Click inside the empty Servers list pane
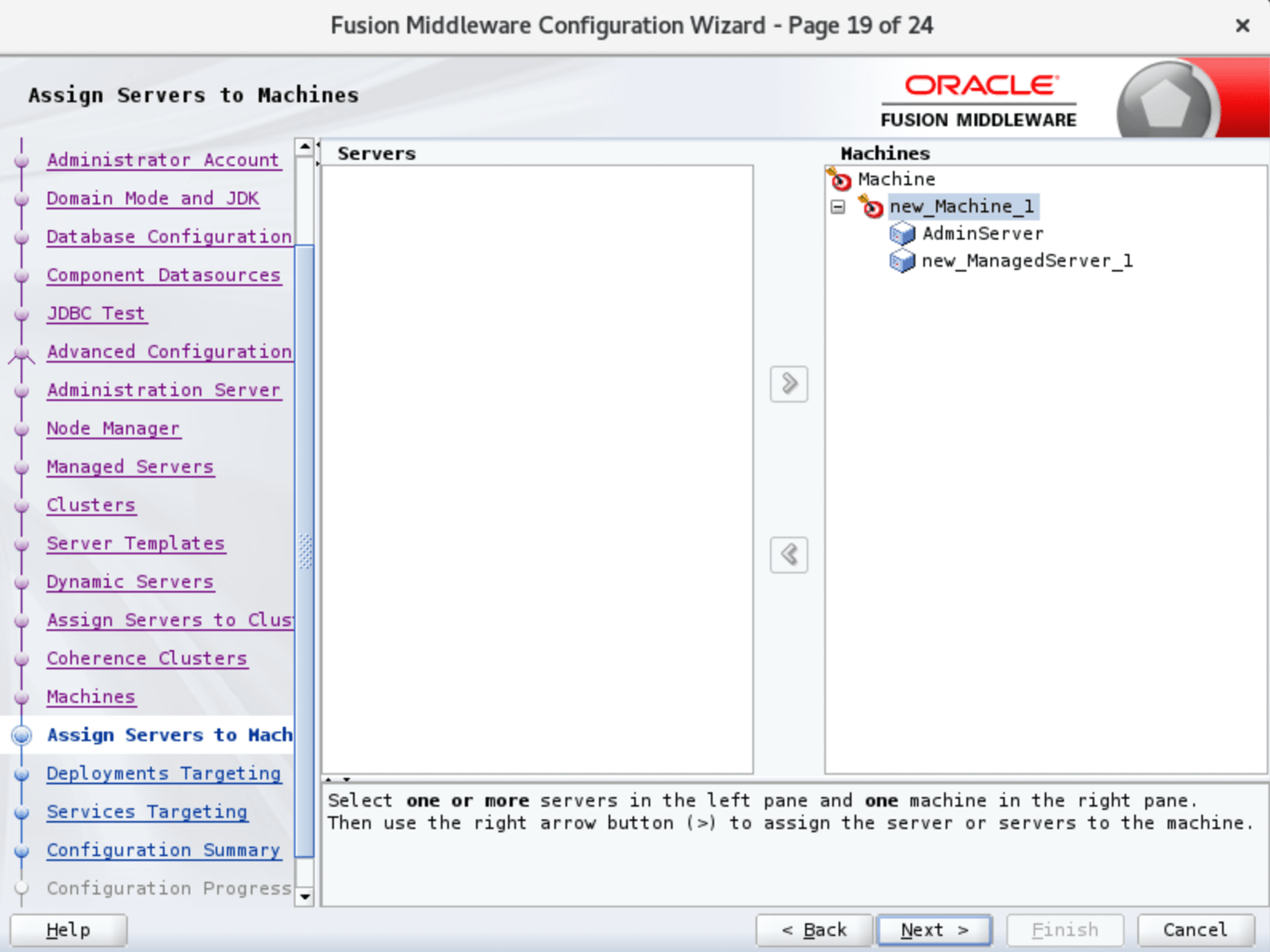 click(537, 470)
